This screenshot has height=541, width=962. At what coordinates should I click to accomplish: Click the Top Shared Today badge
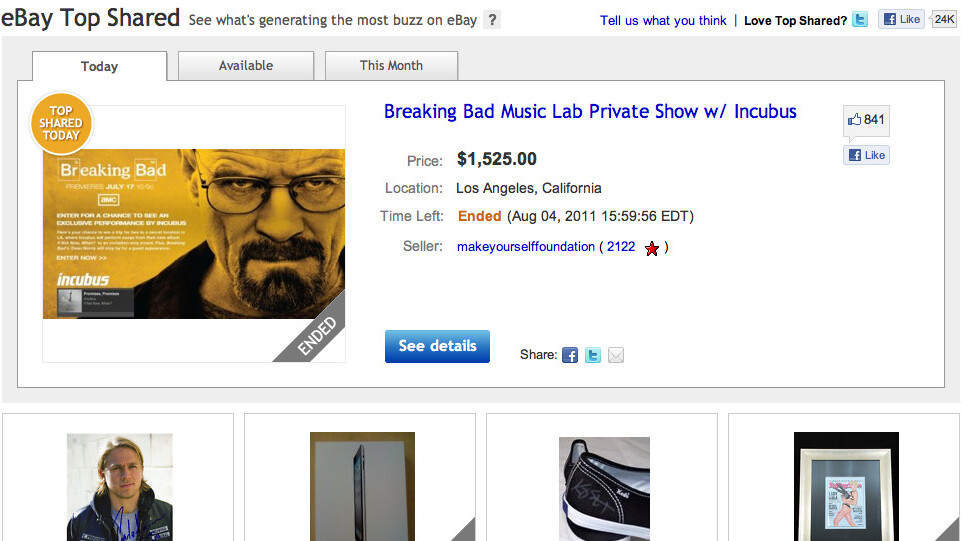coord(61,123)
